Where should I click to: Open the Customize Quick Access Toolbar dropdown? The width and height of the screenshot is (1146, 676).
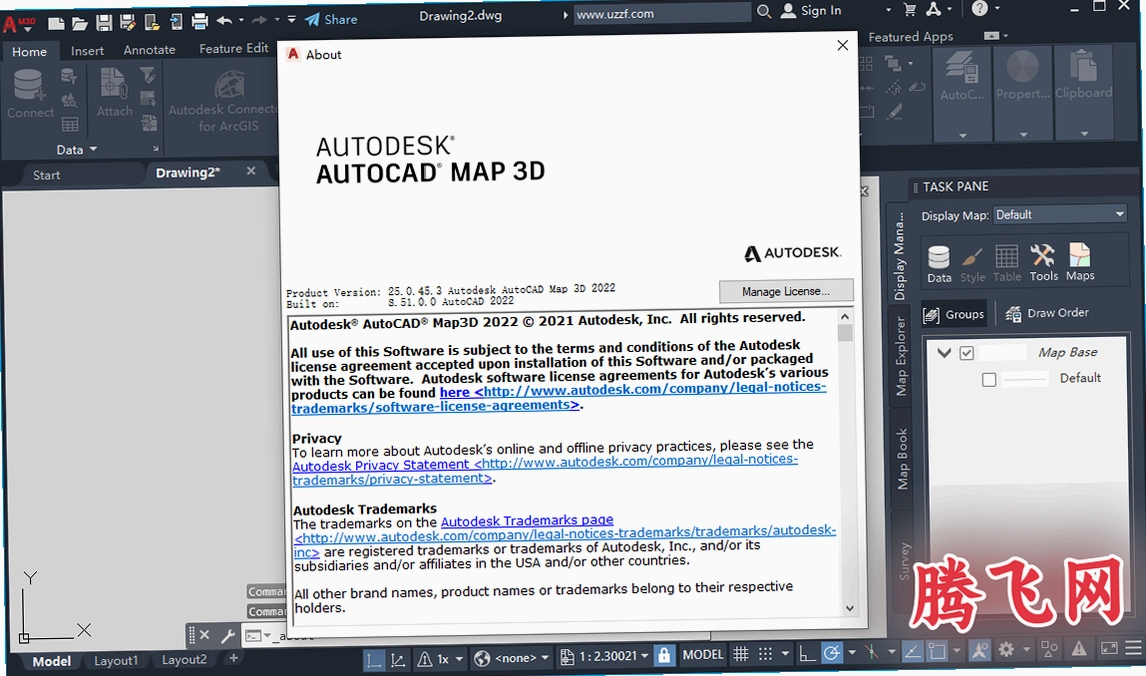292,20
